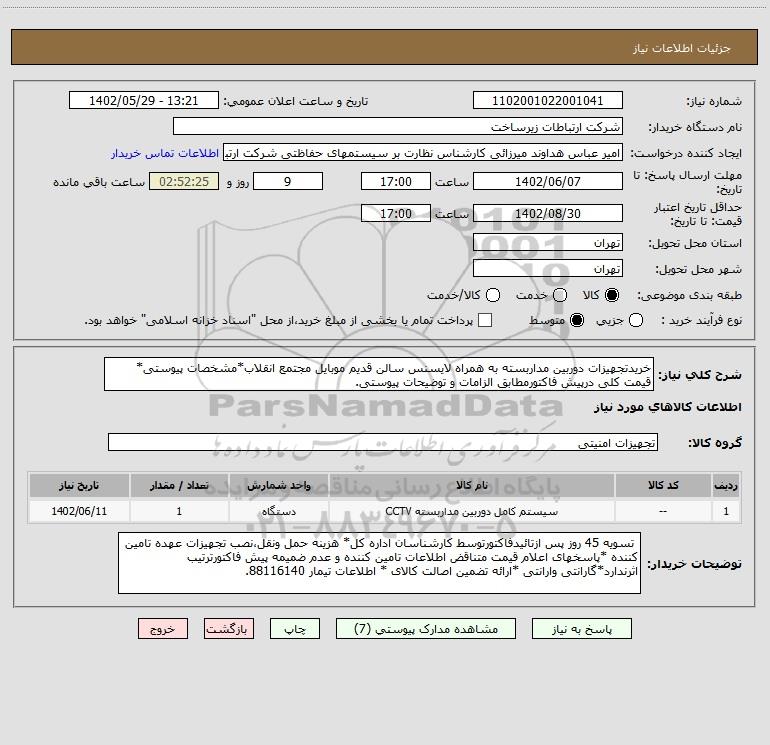The height and width of the screenshot is (745, 770).
Task: Click the response deadline date 1402/06/07
Action: click(548, 182)
